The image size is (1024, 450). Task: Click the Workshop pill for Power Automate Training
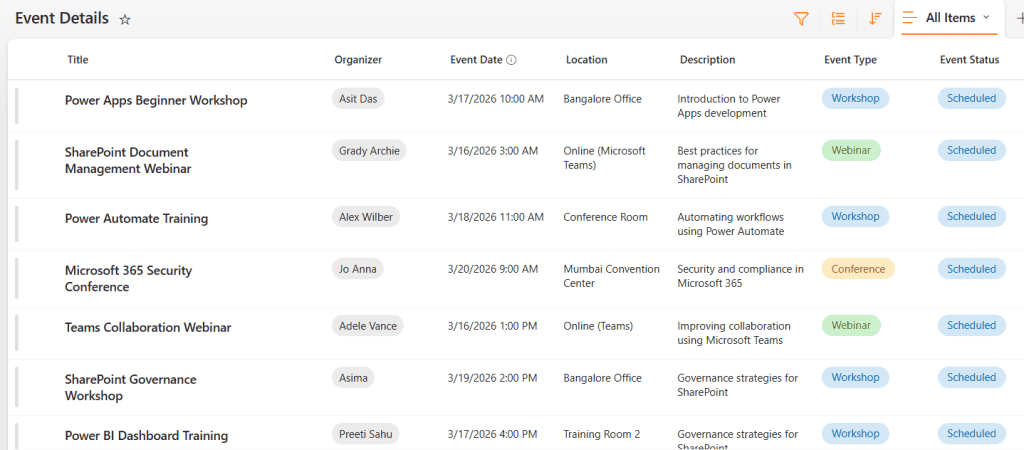[856, 216]
